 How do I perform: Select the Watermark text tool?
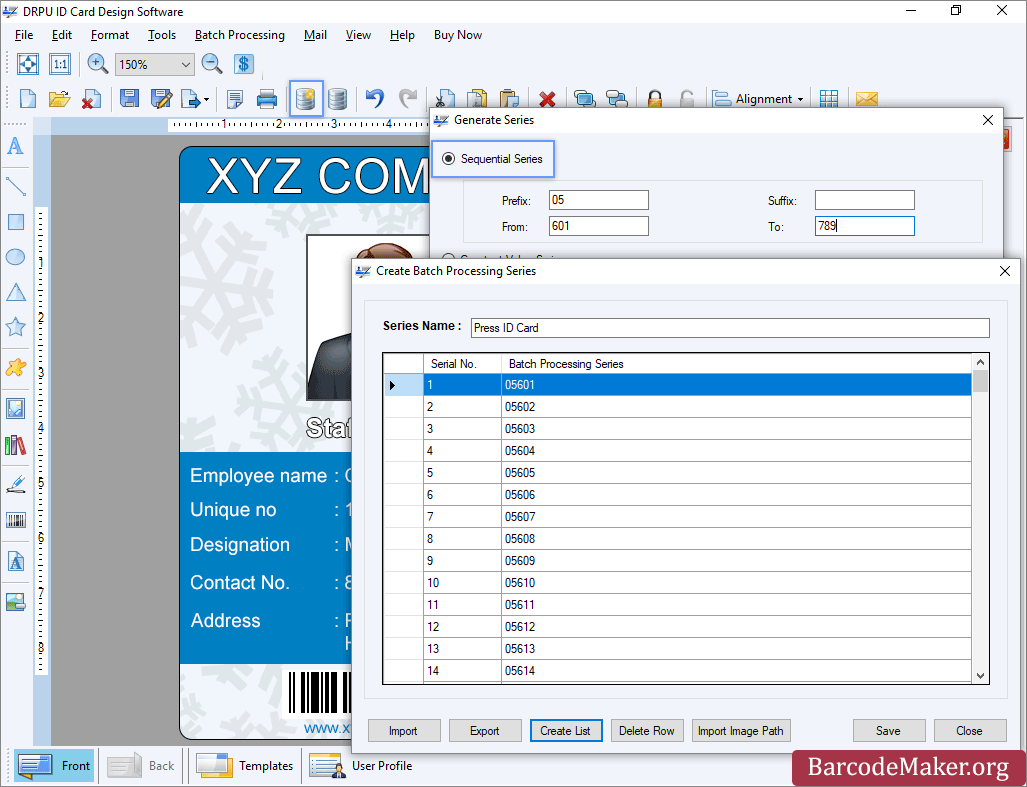[15, 562]
